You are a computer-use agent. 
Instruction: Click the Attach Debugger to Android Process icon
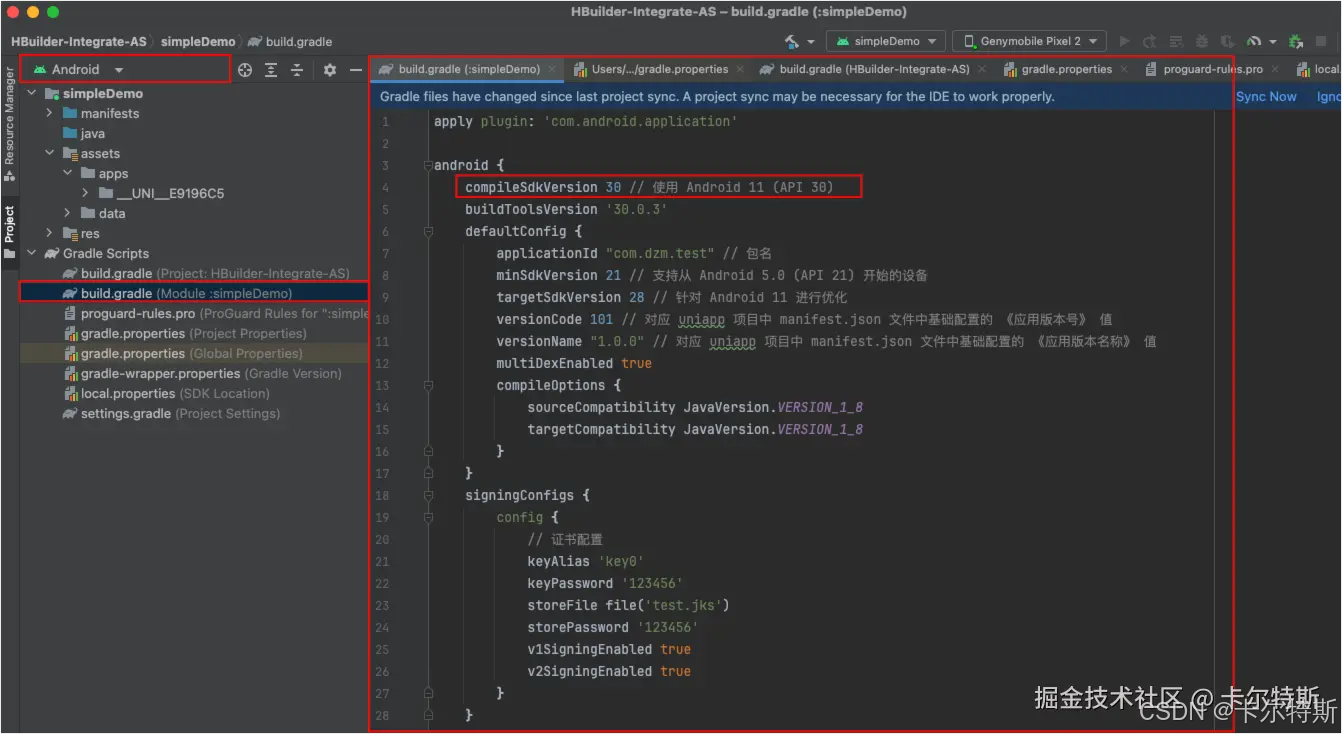coord(1296,41)
